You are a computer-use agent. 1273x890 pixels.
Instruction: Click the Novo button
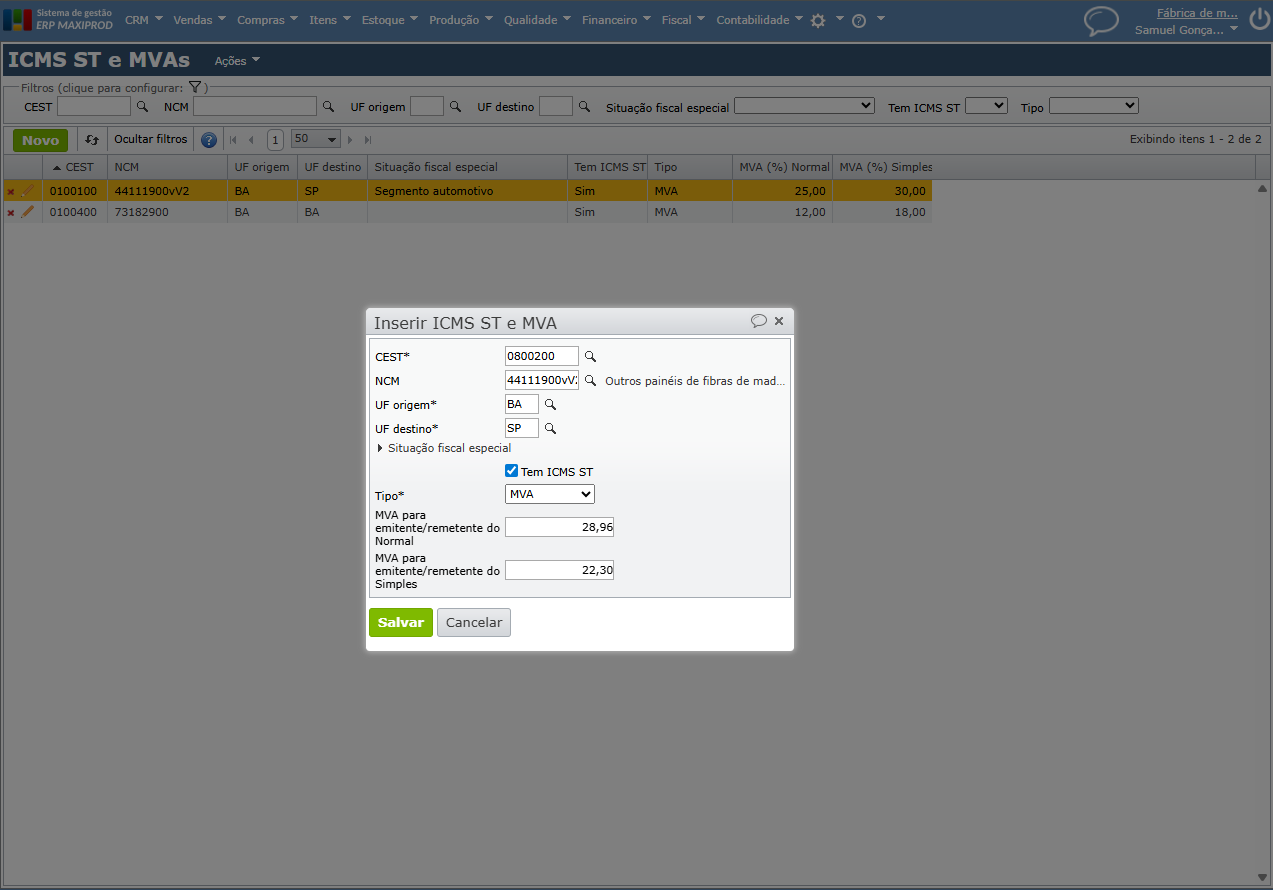click(41, 140)
